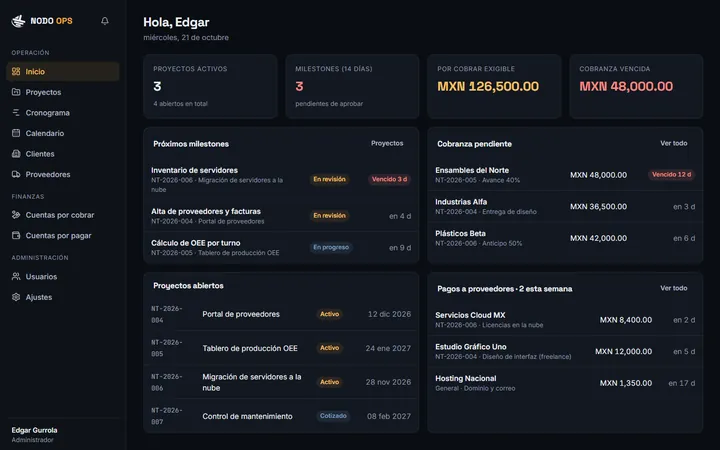This screenshot has height=450, width=720.
Task: Click the Cuentas por cobrar icon
Action: pyautogui.click(x=16, y=215)
